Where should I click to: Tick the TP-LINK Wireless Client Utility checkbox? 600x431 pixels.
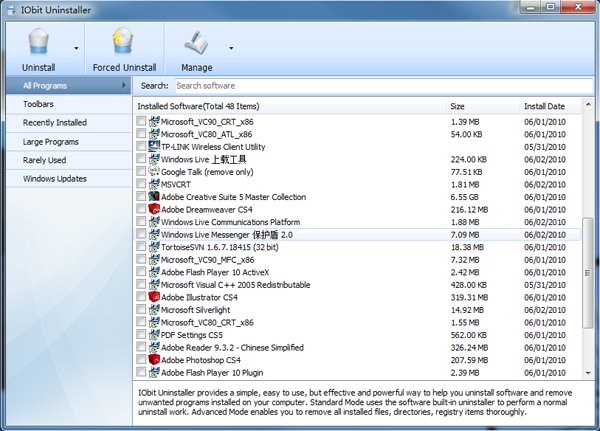click(x=141, y=146)
